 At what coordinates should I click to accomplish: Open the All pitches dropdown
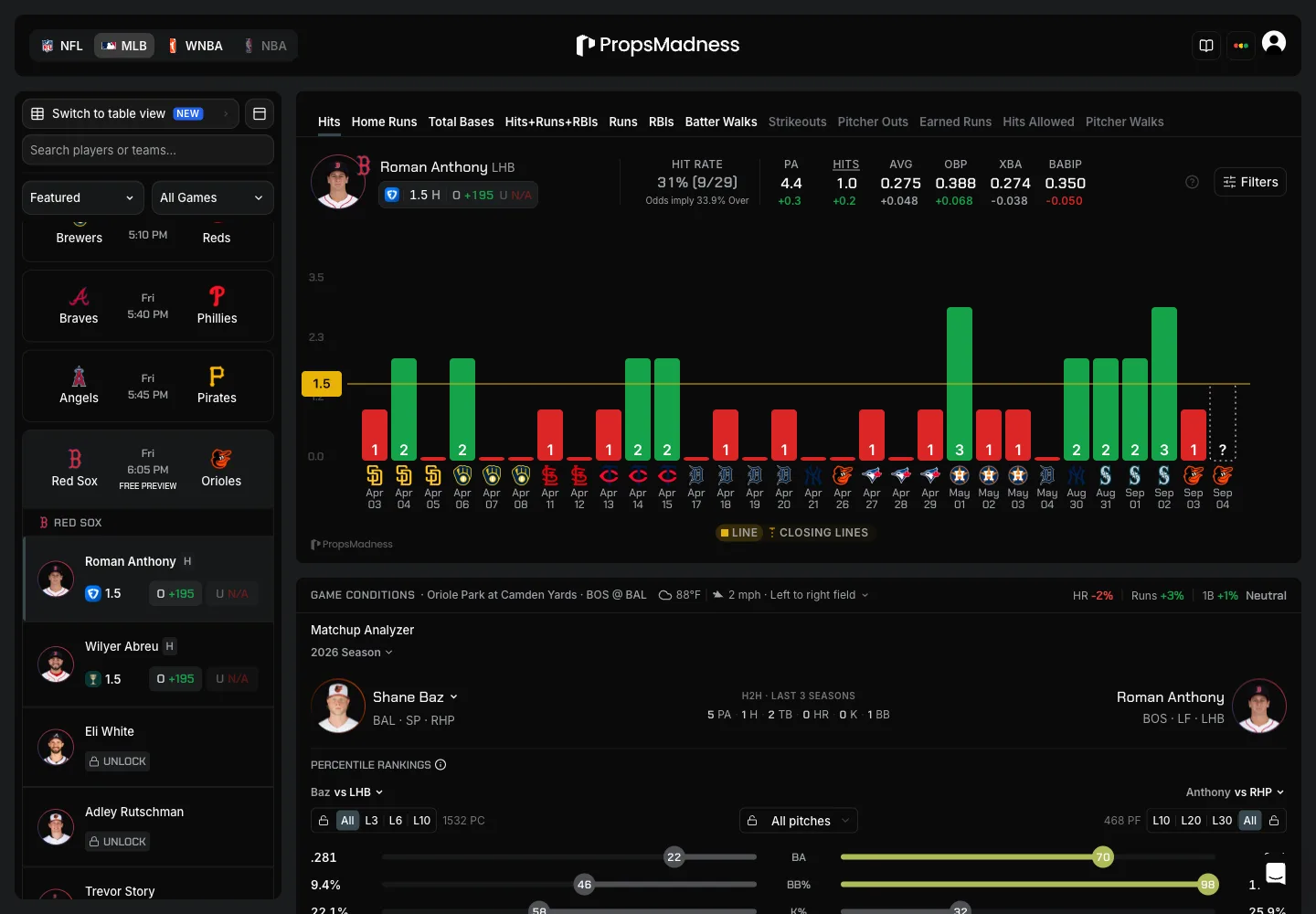pos(799,821)
